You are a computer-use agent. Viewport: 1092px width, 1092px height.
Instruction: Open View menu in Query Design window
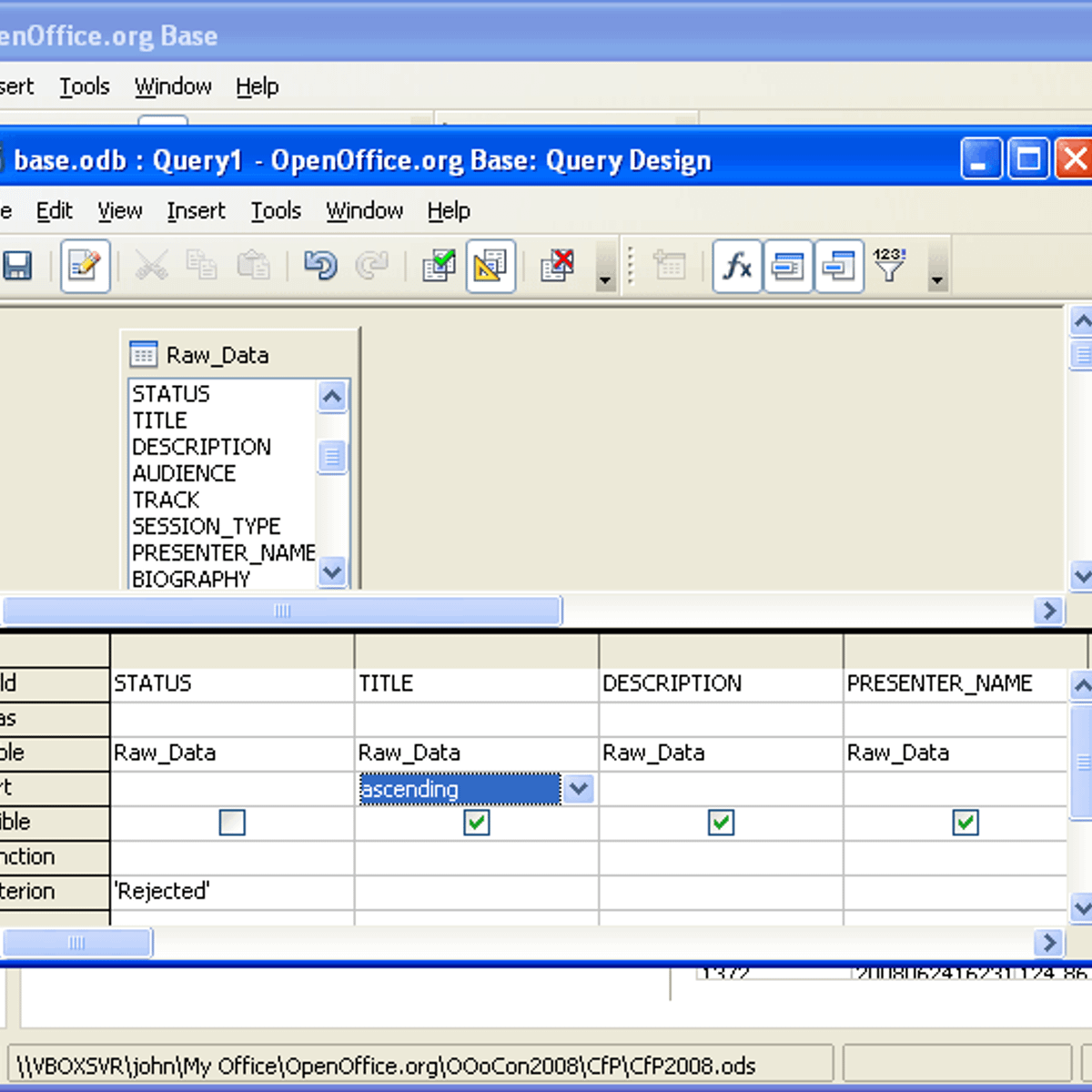tap(120, 211)
